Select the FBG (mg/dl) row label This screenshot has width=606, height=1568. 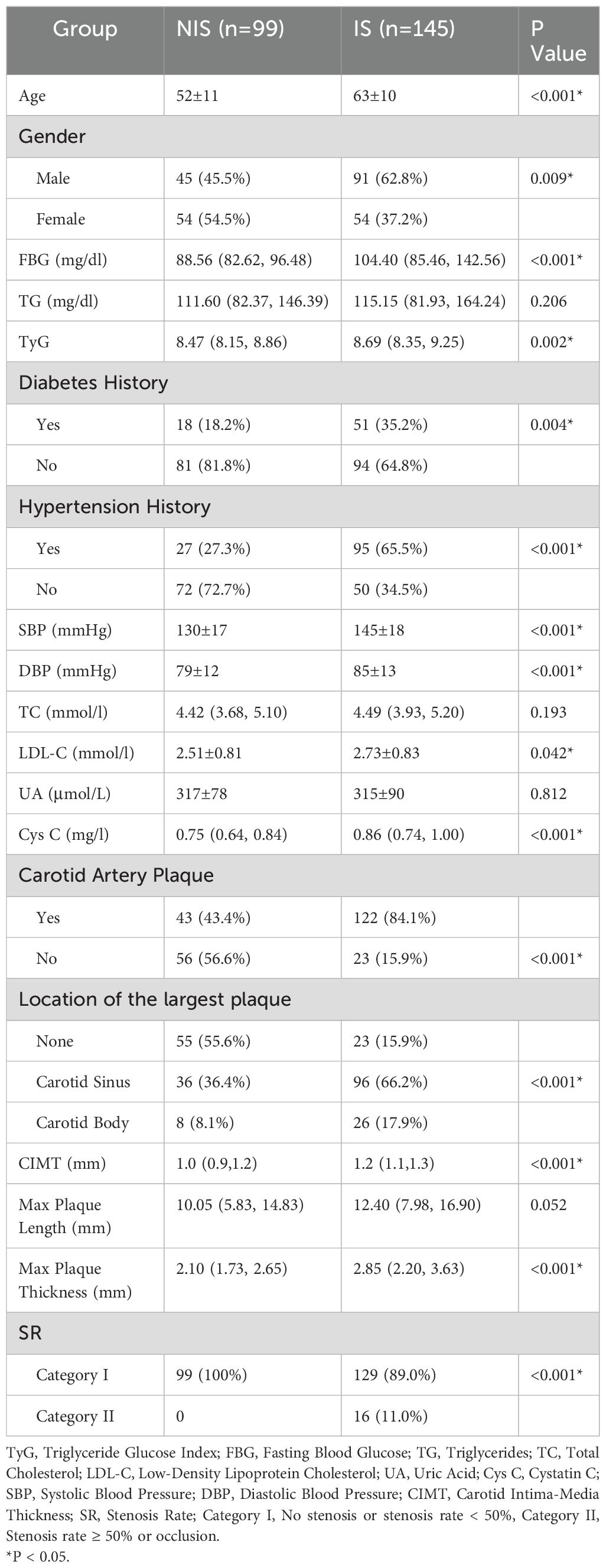click(x=63, y=260)
